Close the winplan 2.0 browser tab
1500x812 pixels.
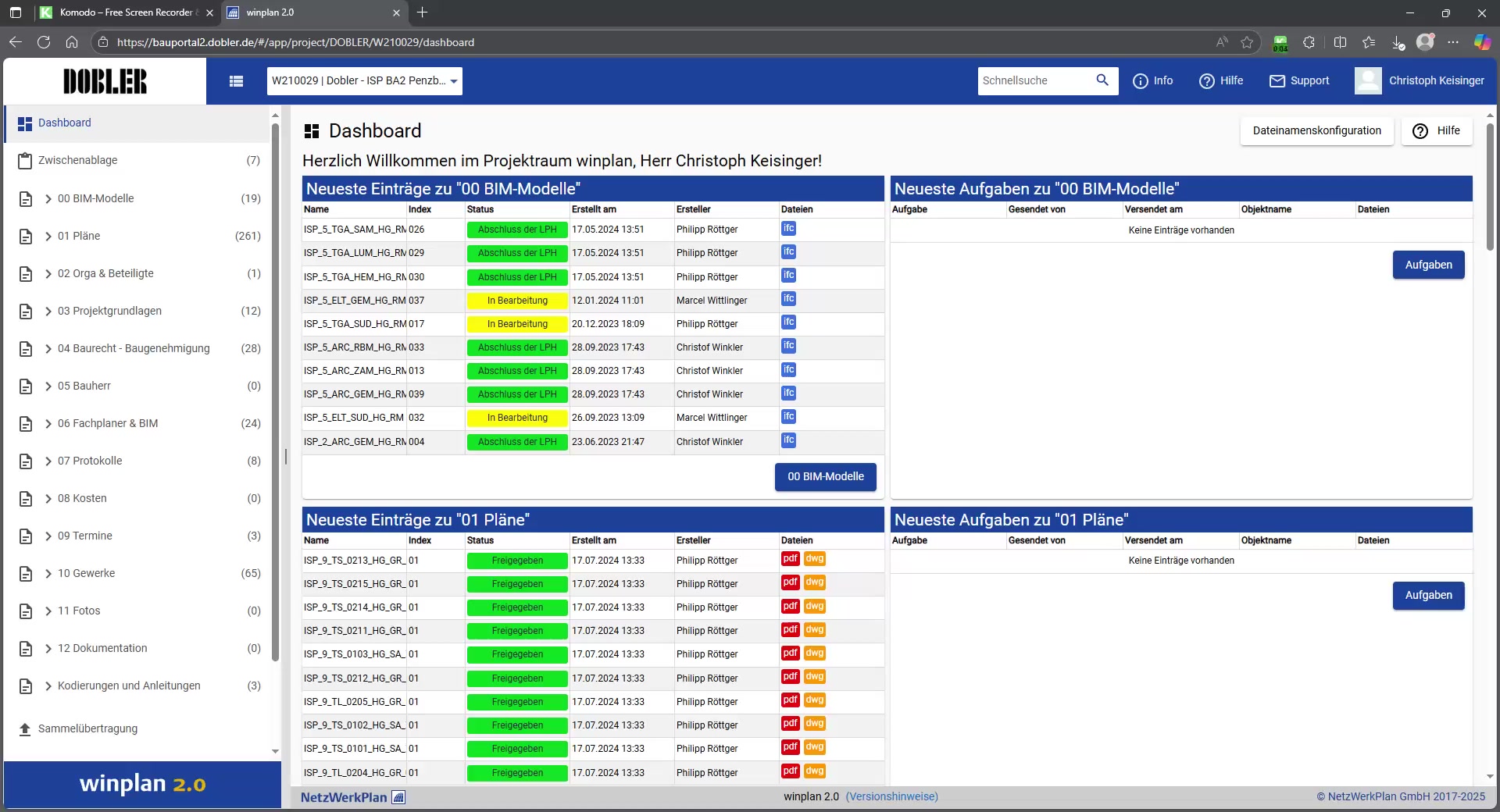[396, 12]
